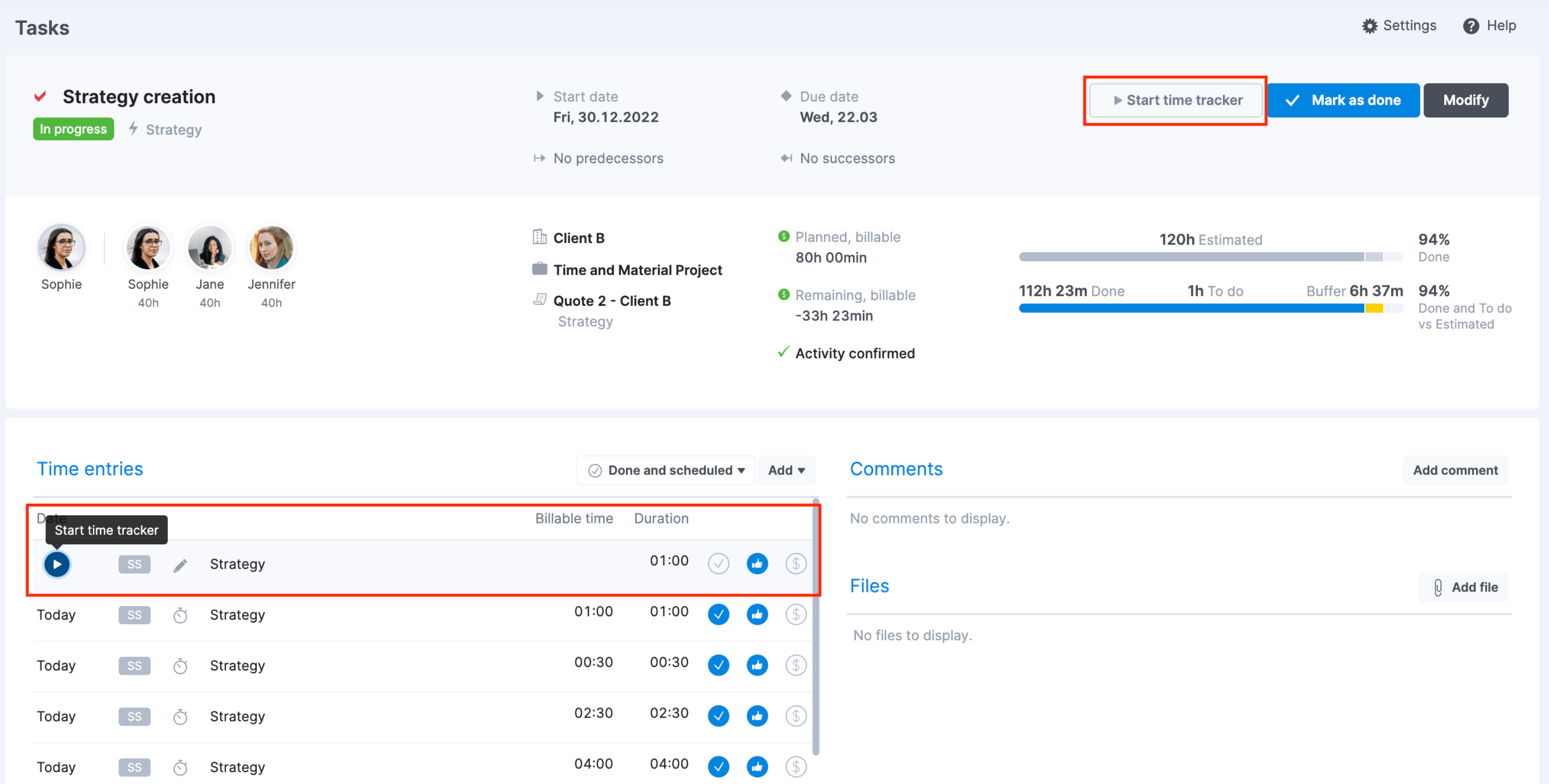
Task: Open the Done and scheduled filter dropdown
Action: tap(666, 470)
